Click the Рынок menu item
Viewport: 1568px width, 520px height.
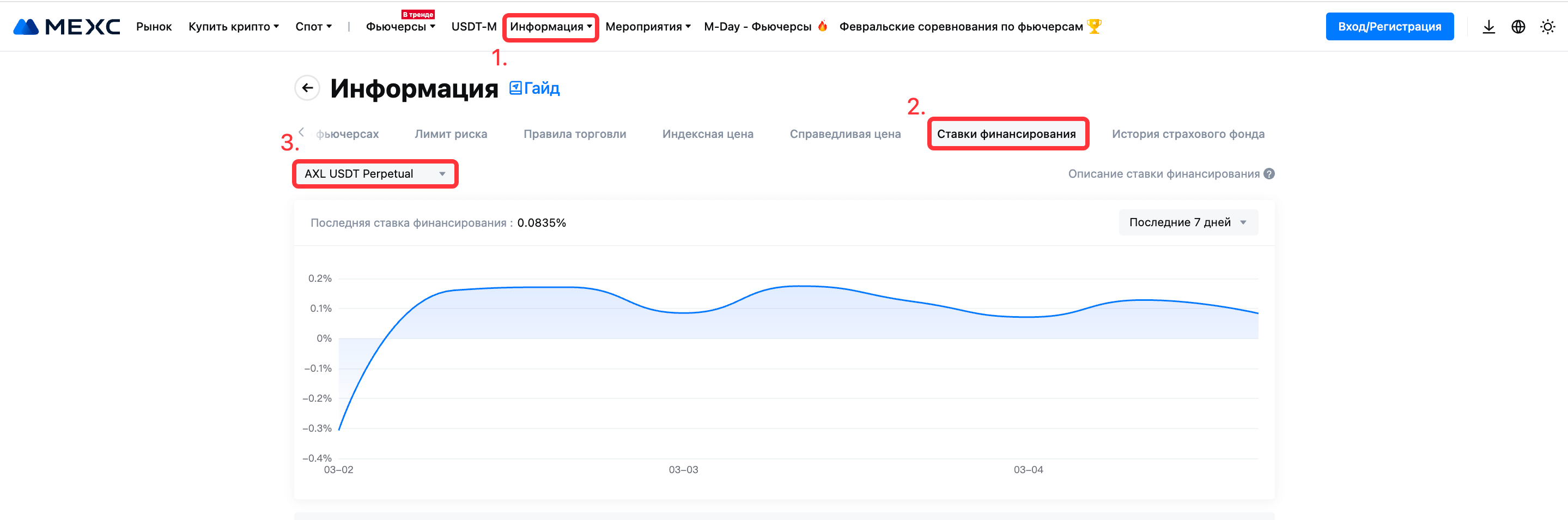(154, 27)
